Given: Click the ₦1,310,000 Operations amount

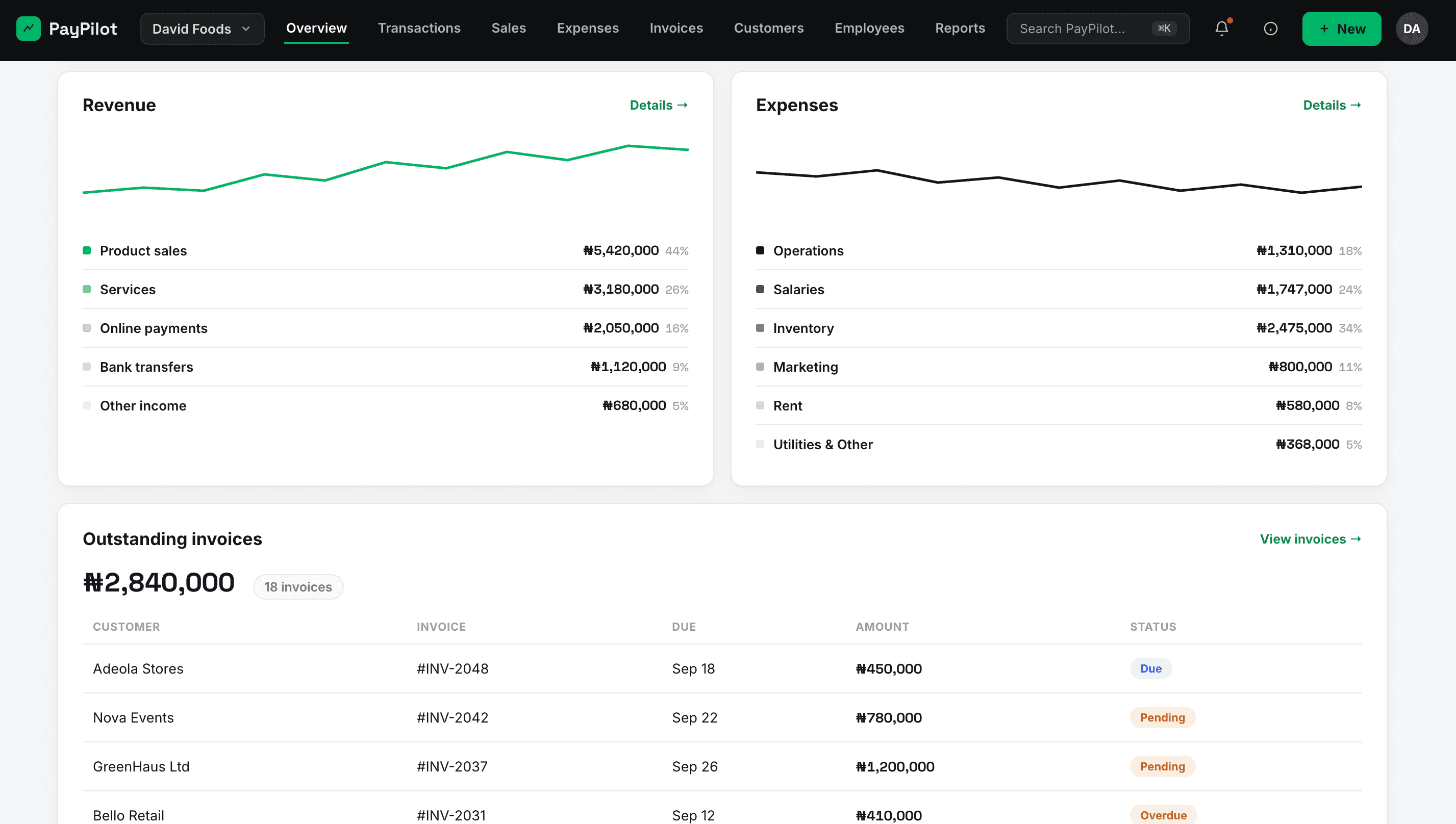Looking at the screenshot, I should (1294, 251).
